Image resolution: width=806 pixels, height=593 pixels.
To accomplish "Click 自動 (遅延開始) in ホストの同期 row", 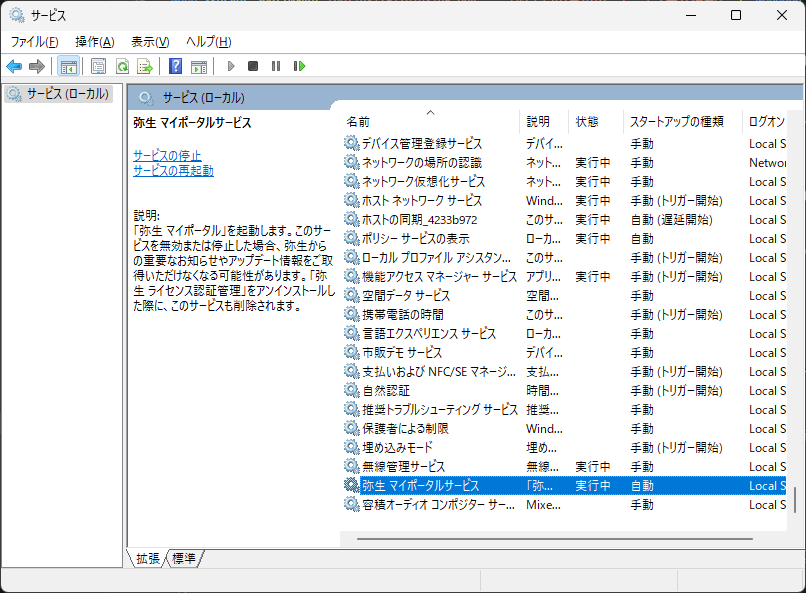I will click(671, 219).
